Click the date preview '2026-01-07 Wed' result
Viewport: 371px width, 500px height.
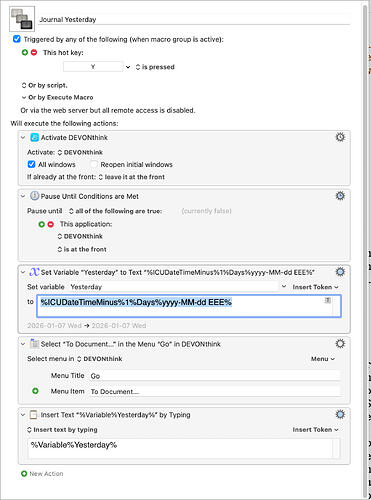tap(119, 325)
